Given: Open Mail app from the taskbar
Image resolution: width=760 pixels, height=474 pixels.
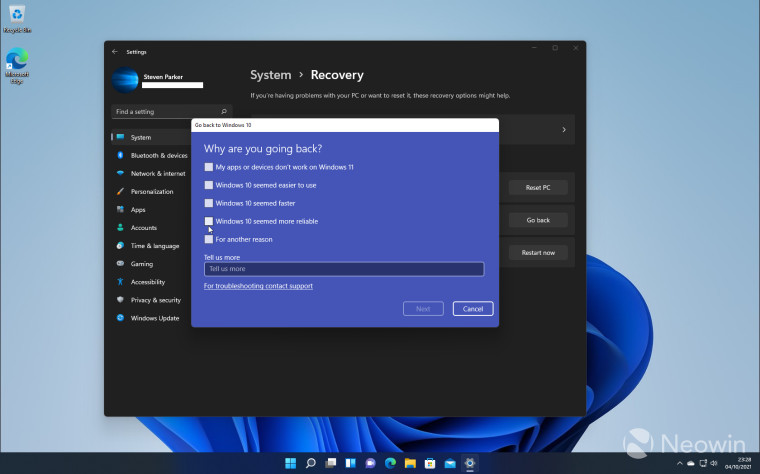Looking at the screenshot, I should click(x=450, y=463).
